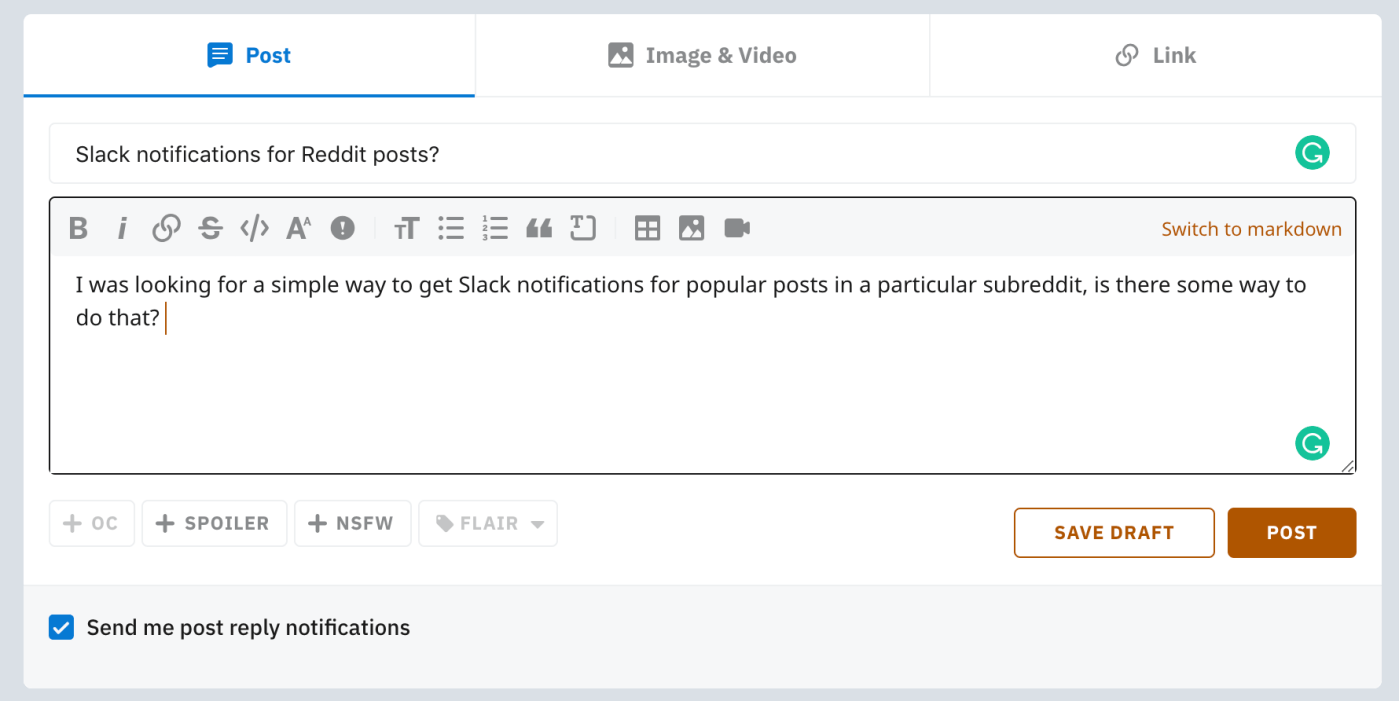The height and width of the screenshot is (701, 1399).
Task: Start a numbered list
Action: (495, 229)
